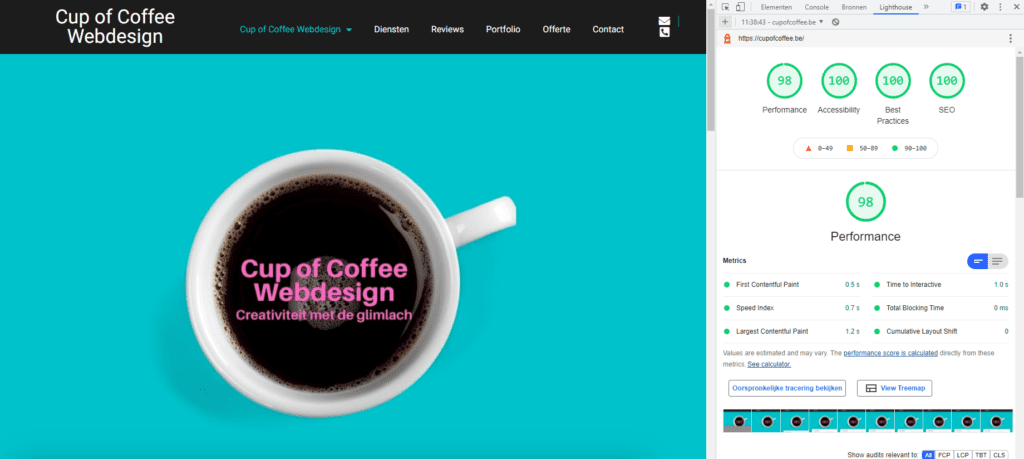
Task: Switch to the Elementen tab
Action: pos(776,7)
